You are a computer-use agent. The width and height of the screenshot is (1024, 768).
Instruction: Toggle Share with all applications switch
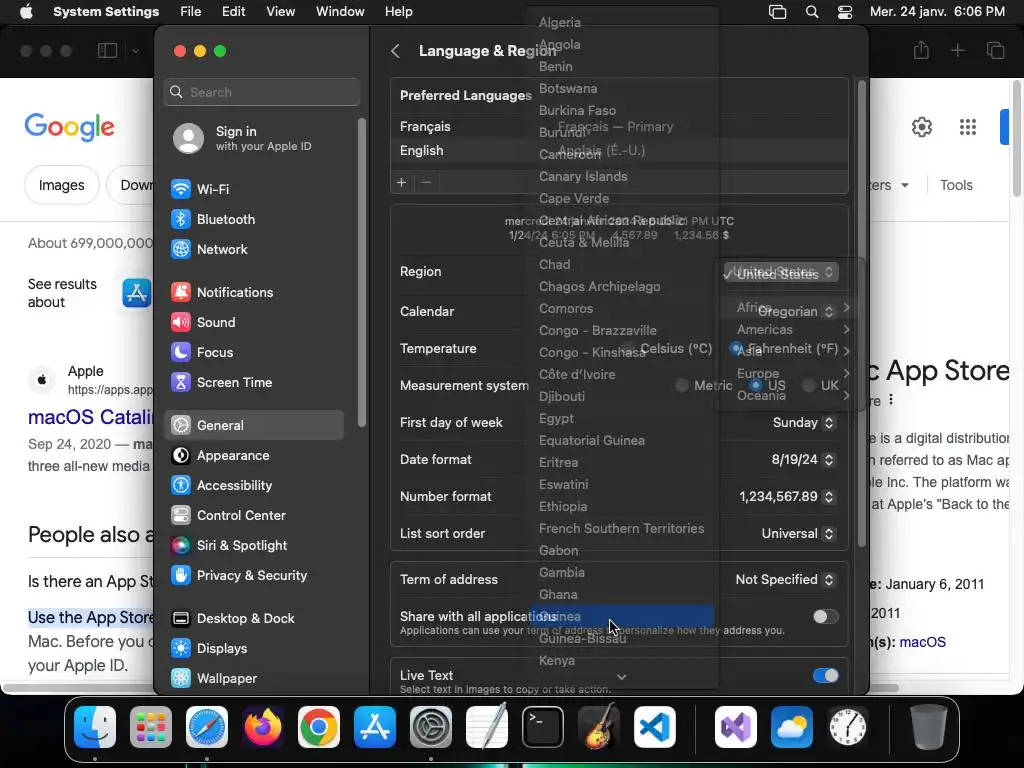[825, 616]
